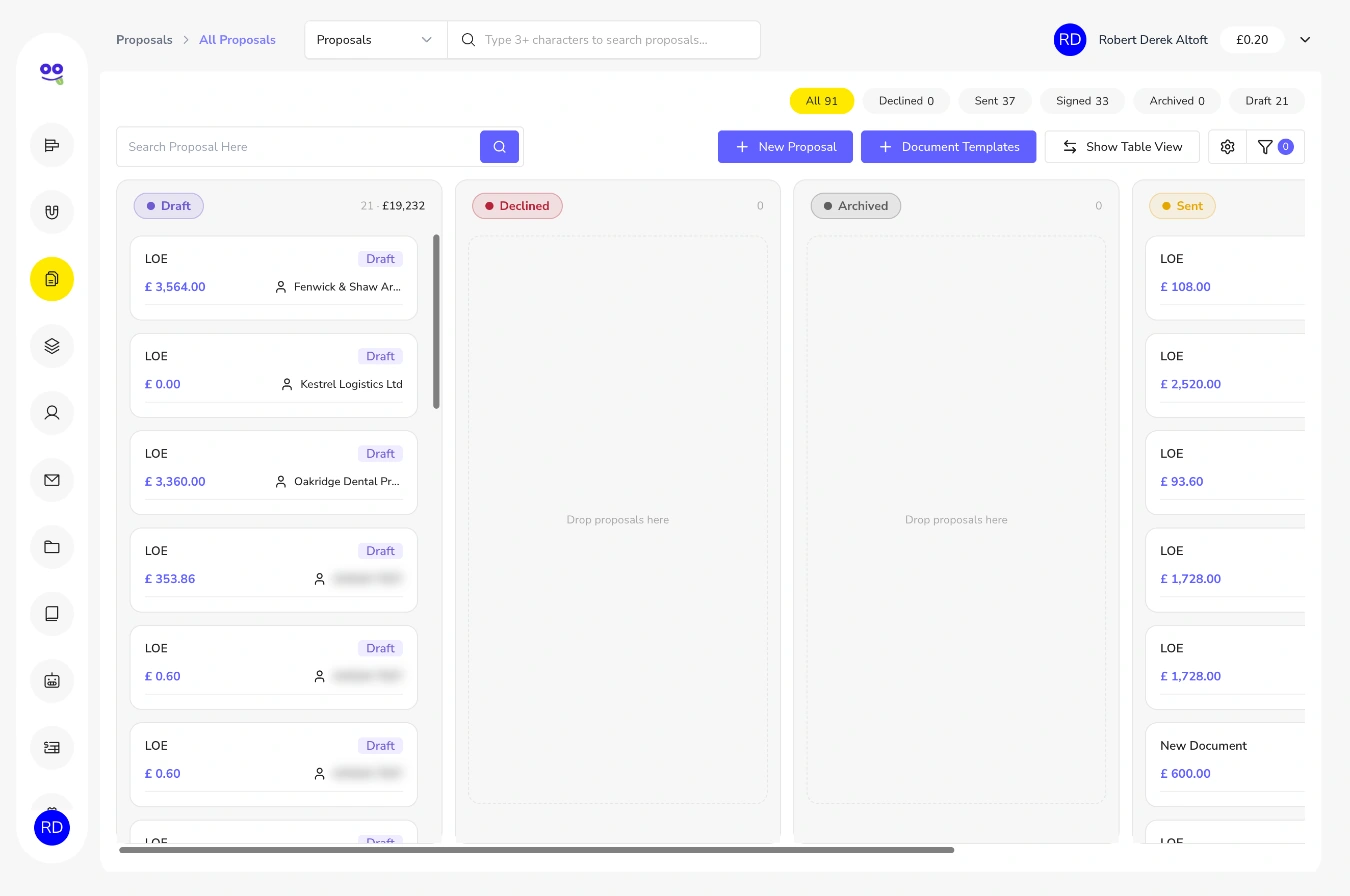
Task: Select the highlighted proposals document sidebar icon
Action: coord(52,279)
